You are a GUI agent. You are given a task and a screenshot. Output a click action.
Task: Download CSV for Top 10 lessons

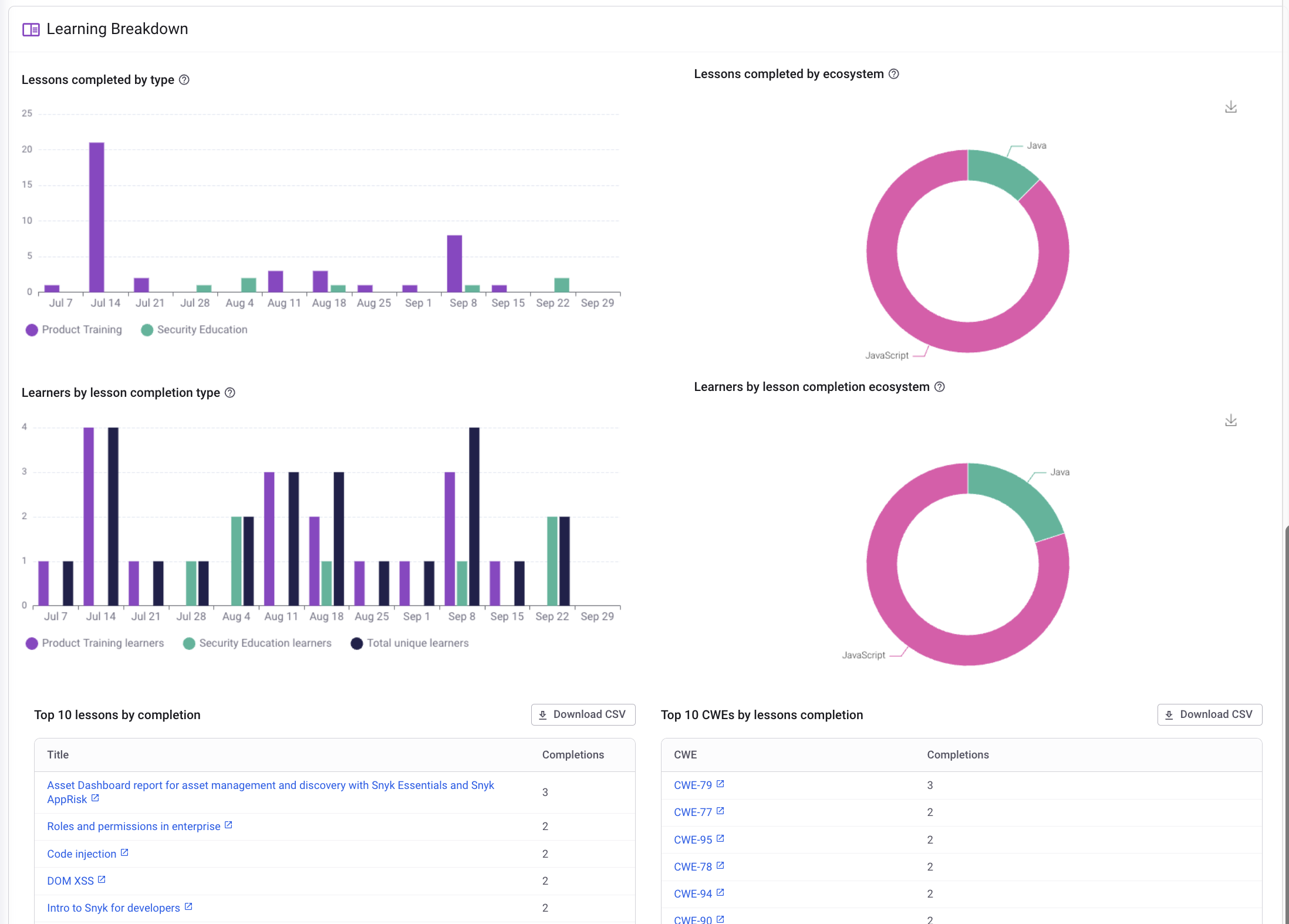583,714
